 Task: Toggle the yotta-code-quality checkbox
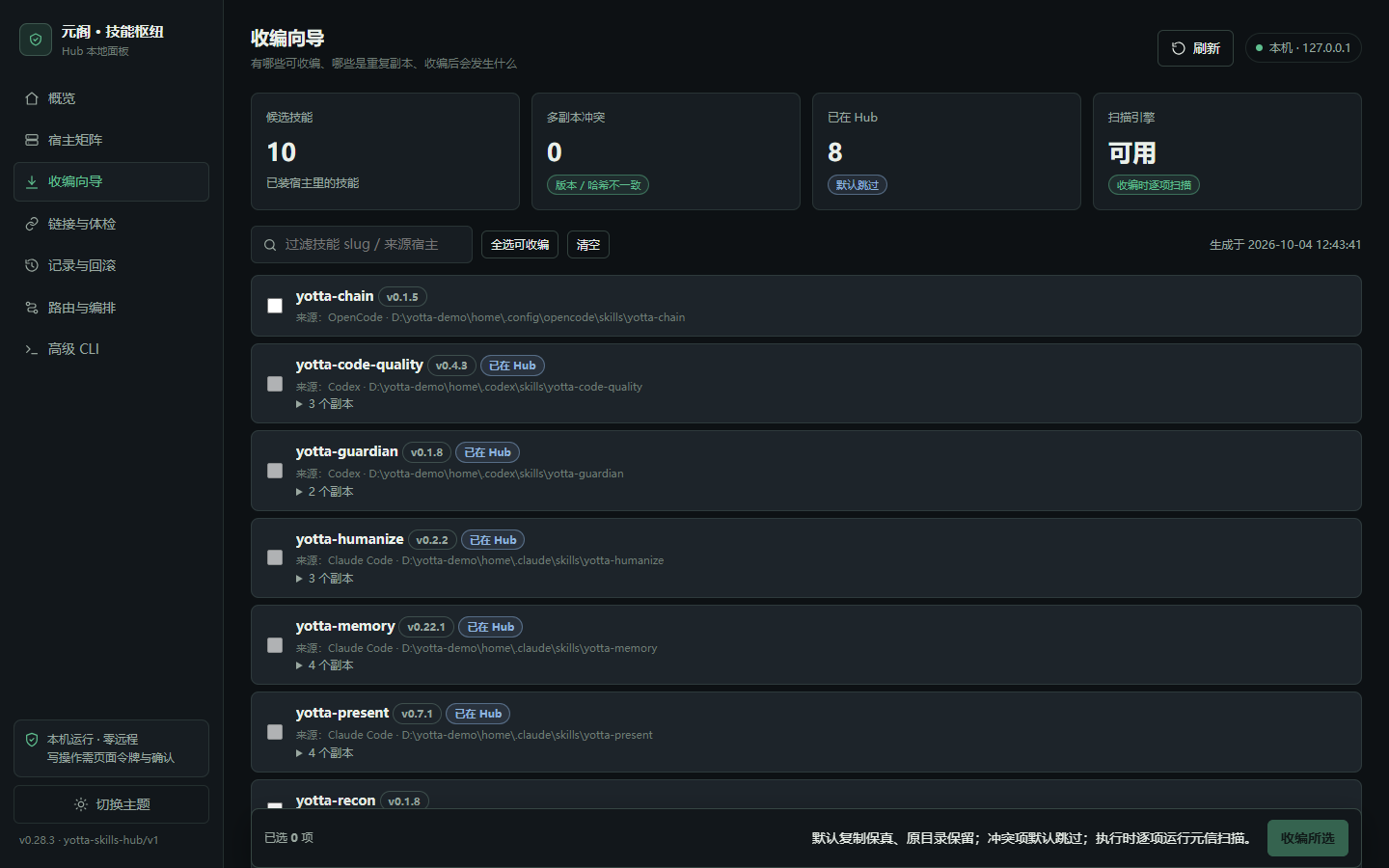[x=275, y=384]
